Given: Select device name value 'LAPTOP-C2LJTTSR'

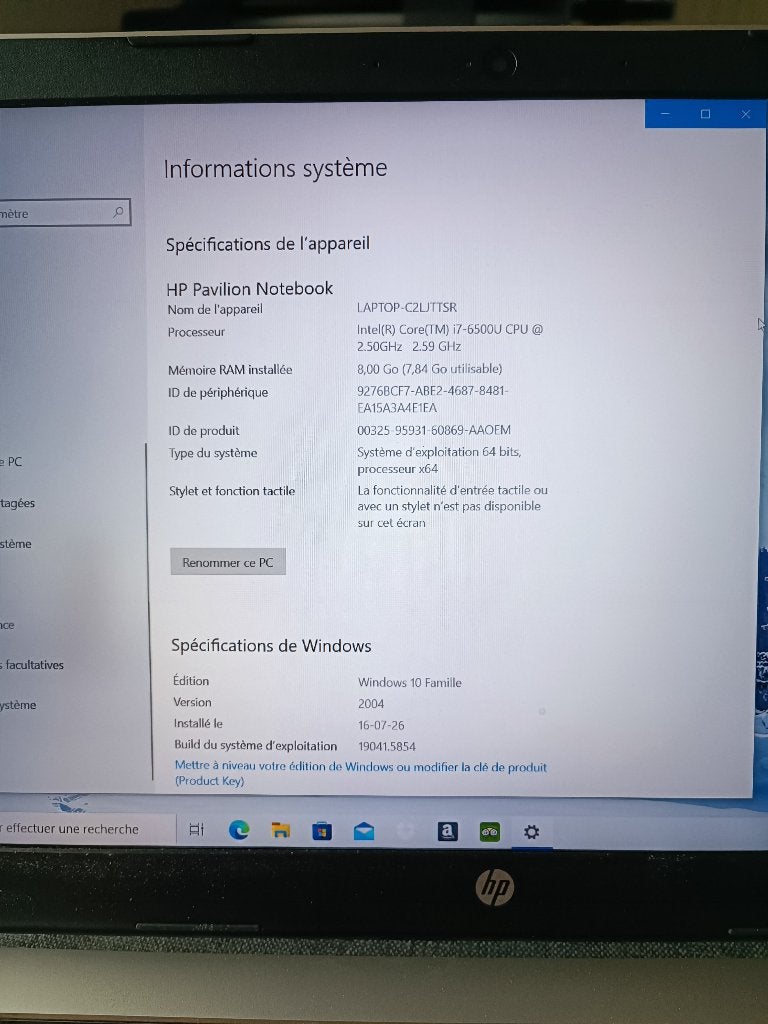Looking at the screenshot, I should click(407, 308).
